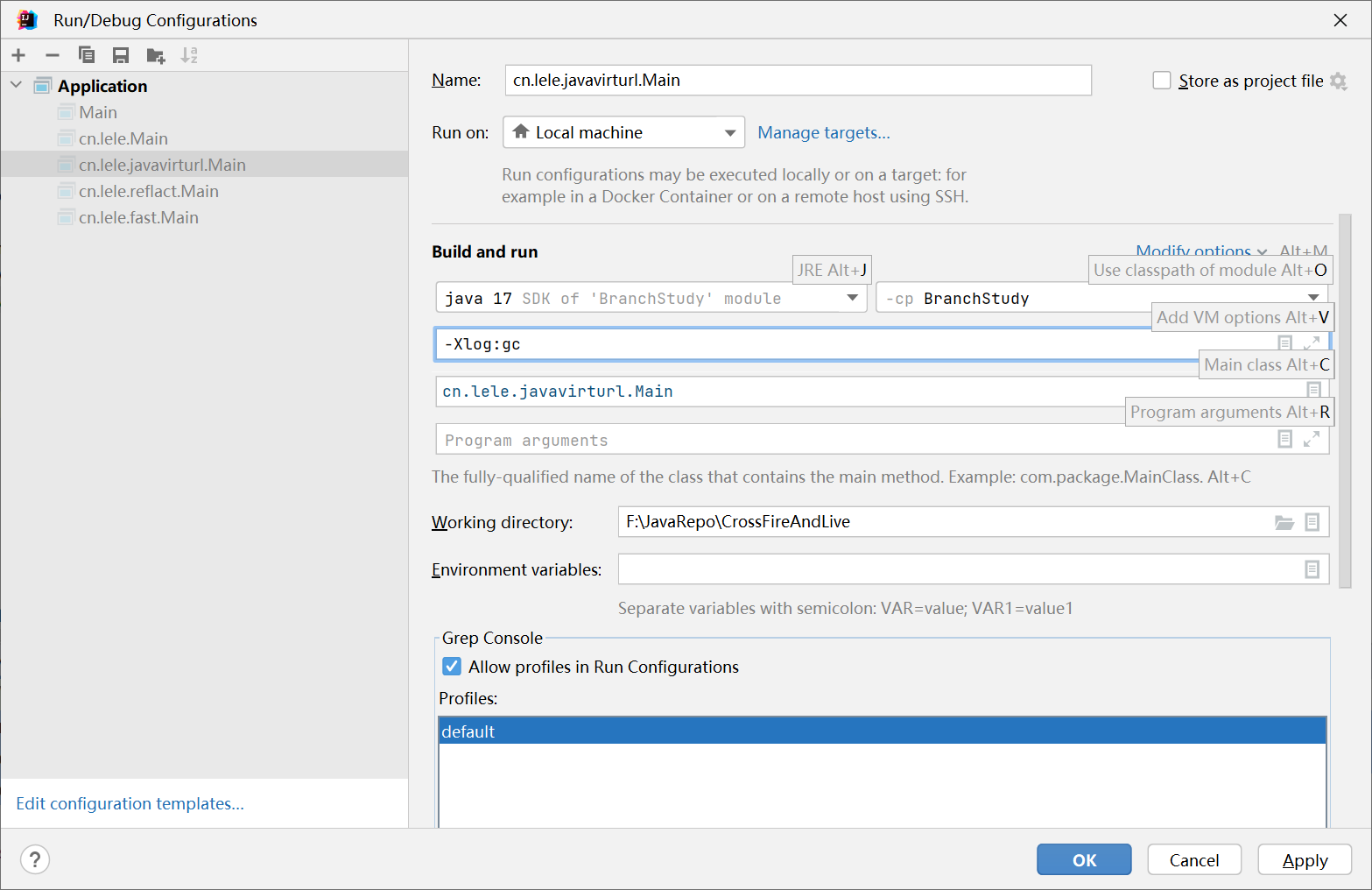Browse working directory folder icon

[1284, 522]
